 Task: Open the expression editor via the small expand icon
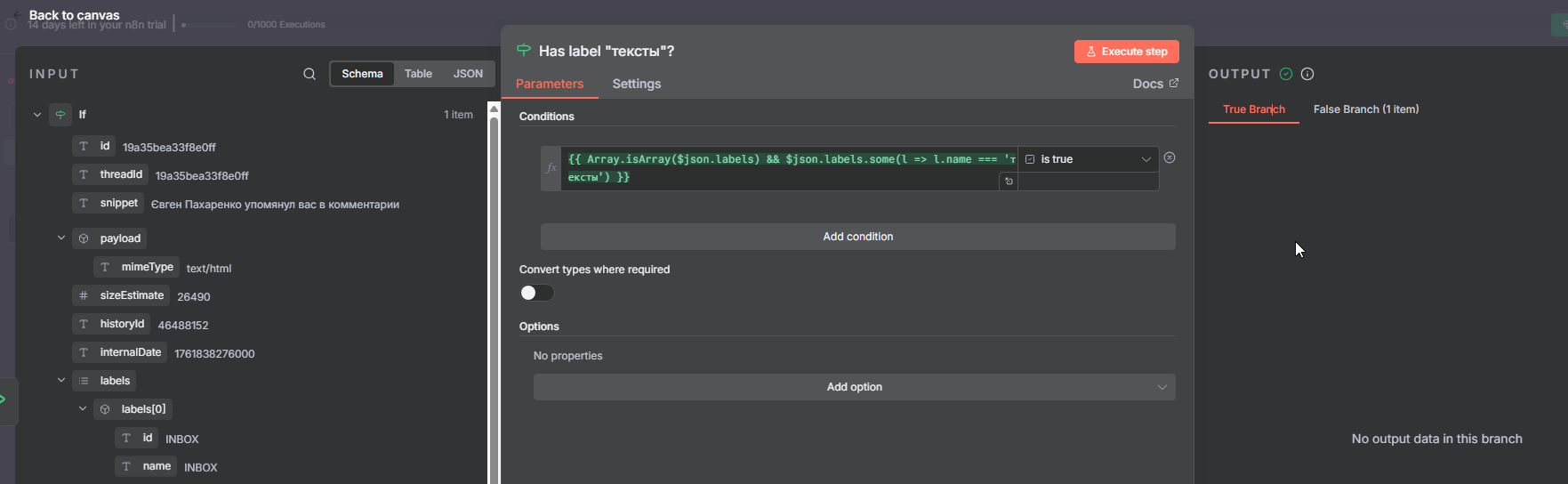1009,181
